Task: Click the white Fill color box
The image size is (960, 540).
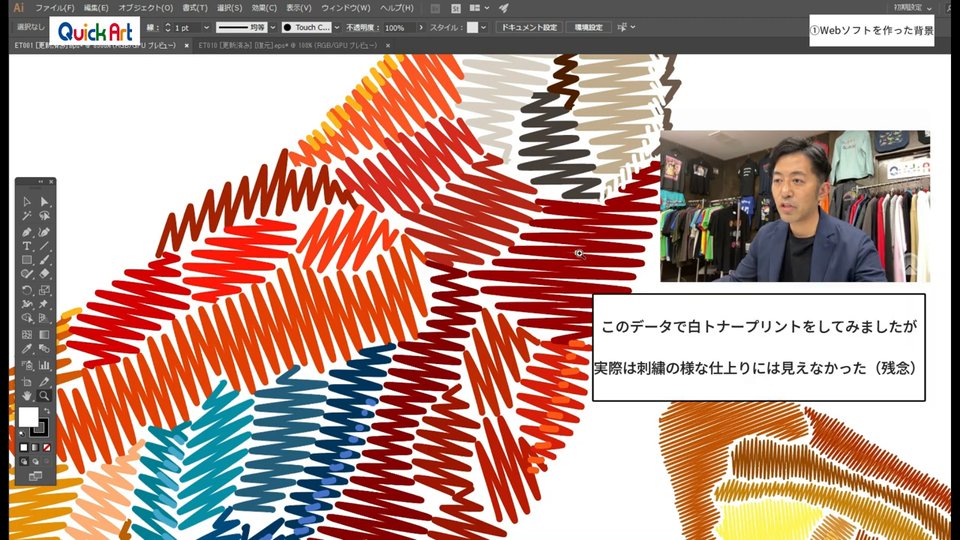Action: [27, 417]
